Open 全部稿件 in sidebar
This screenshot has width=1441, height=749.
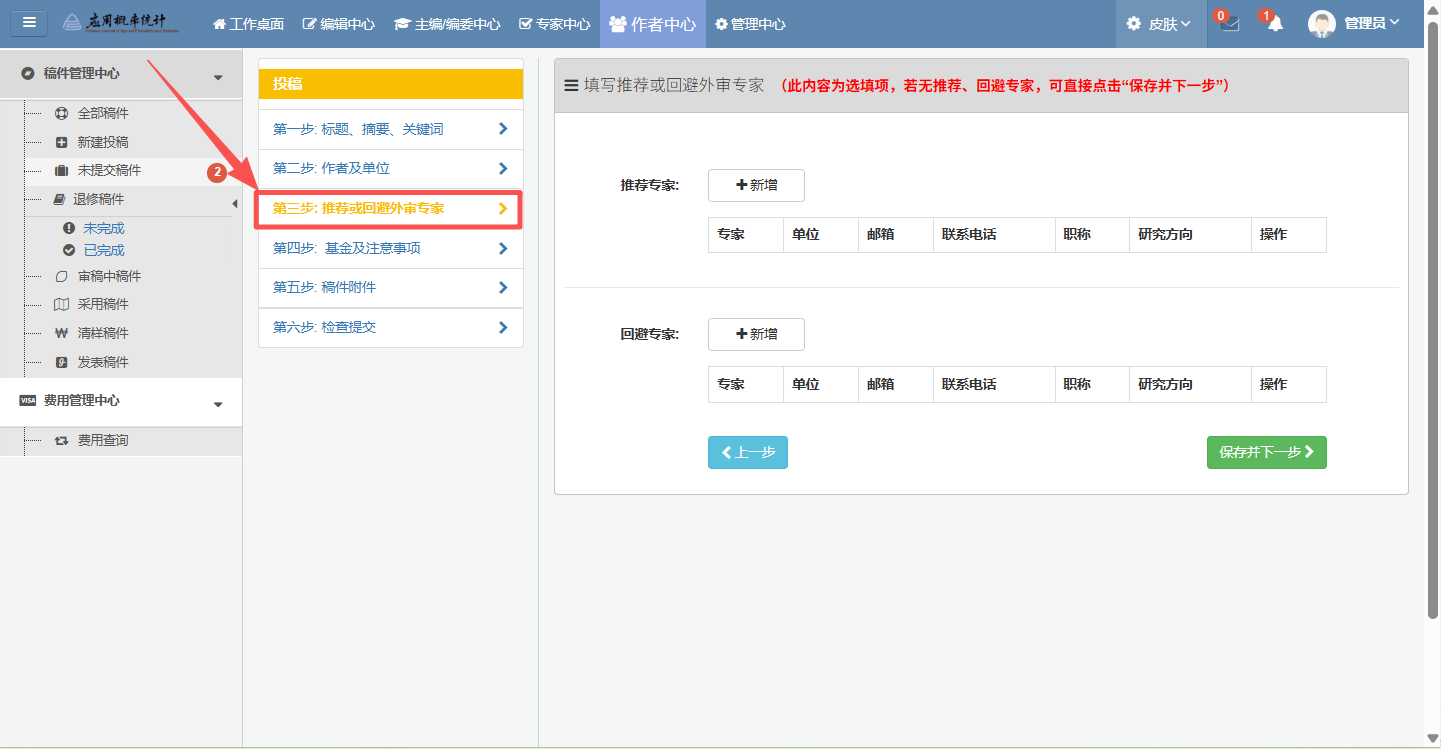[x=103, y=113]
